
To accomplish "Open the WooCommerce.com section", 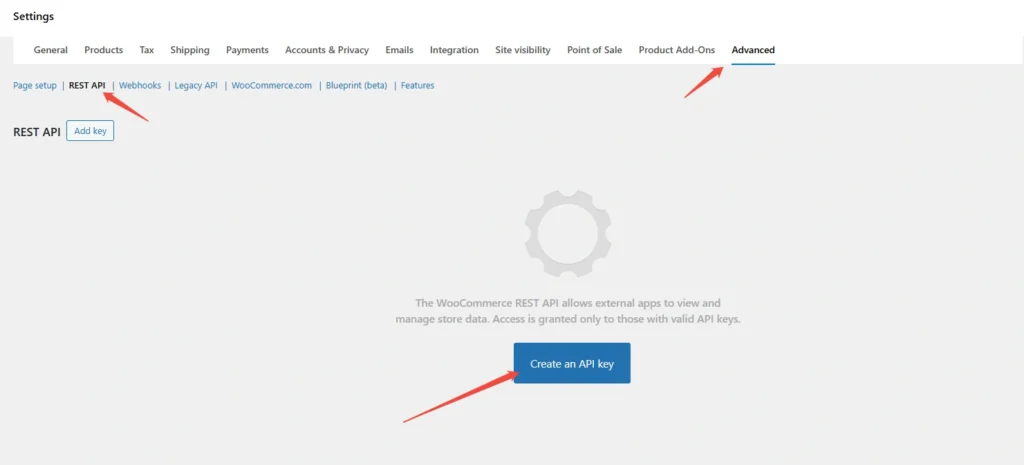I will click(x=272, y=86).
